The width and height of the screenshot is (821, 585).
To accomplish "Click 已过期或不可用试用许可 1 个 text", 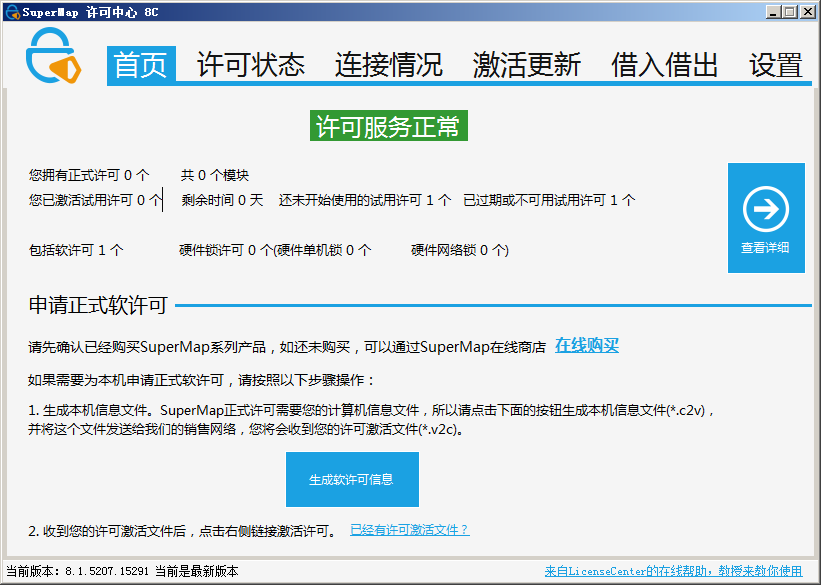I will pyautogui.click(x=549, y=200).
